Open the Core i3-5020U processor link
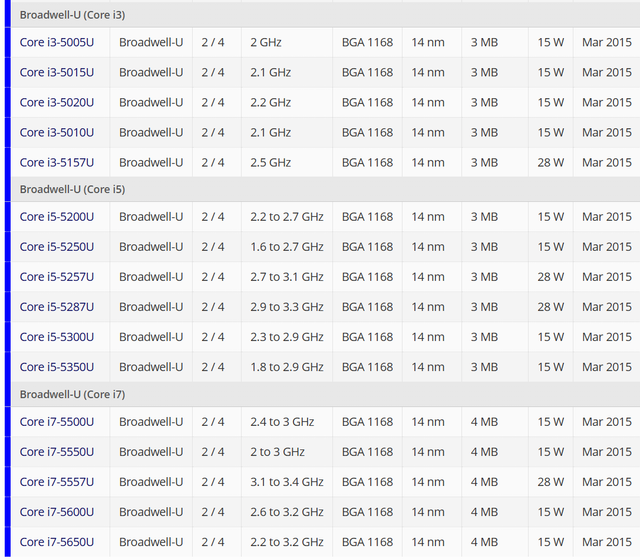This screenshot has width=640, height=560. coord(57,102)
